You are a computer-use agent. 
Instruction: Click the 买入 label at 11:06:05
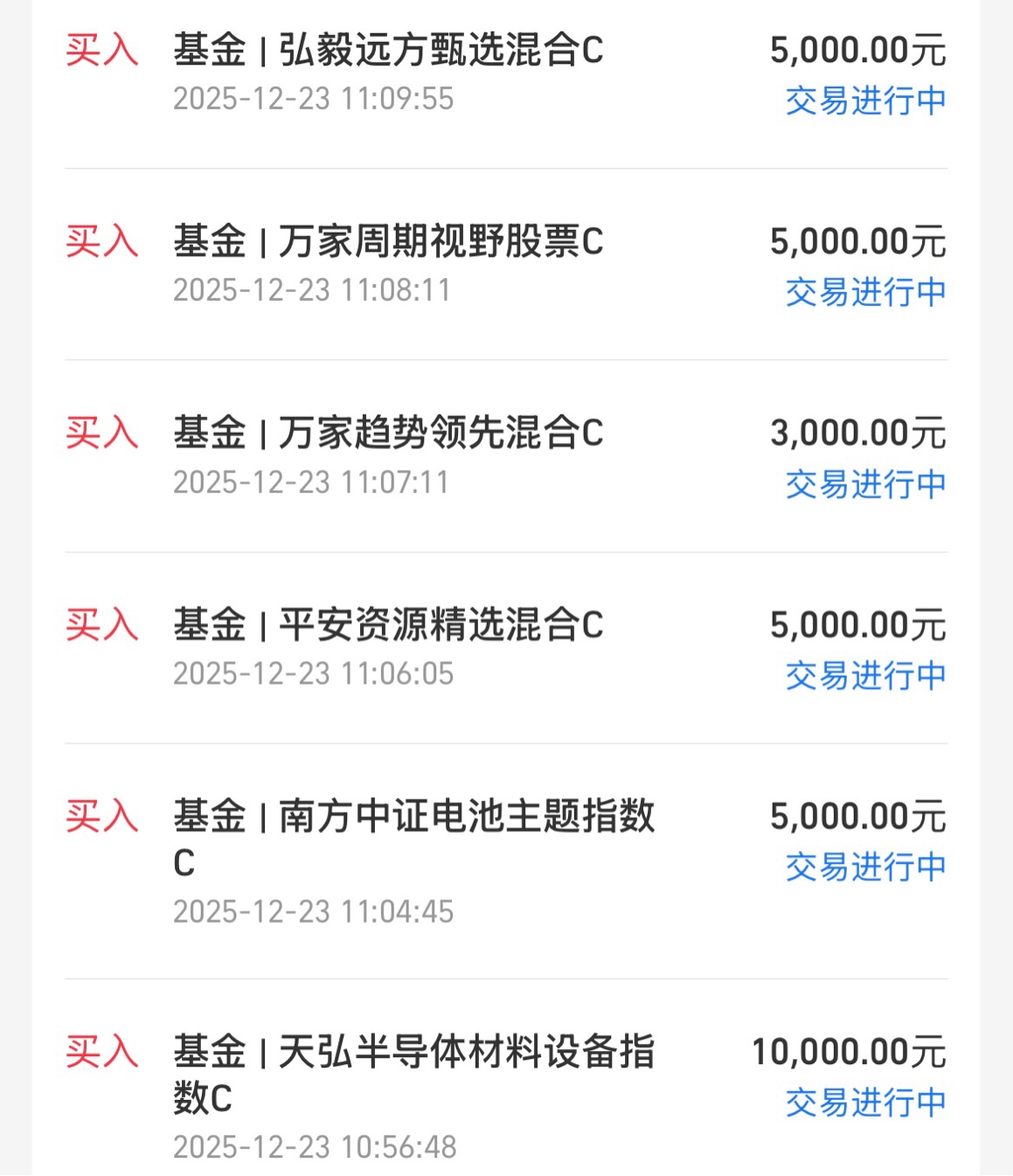(x=102, y=625)
